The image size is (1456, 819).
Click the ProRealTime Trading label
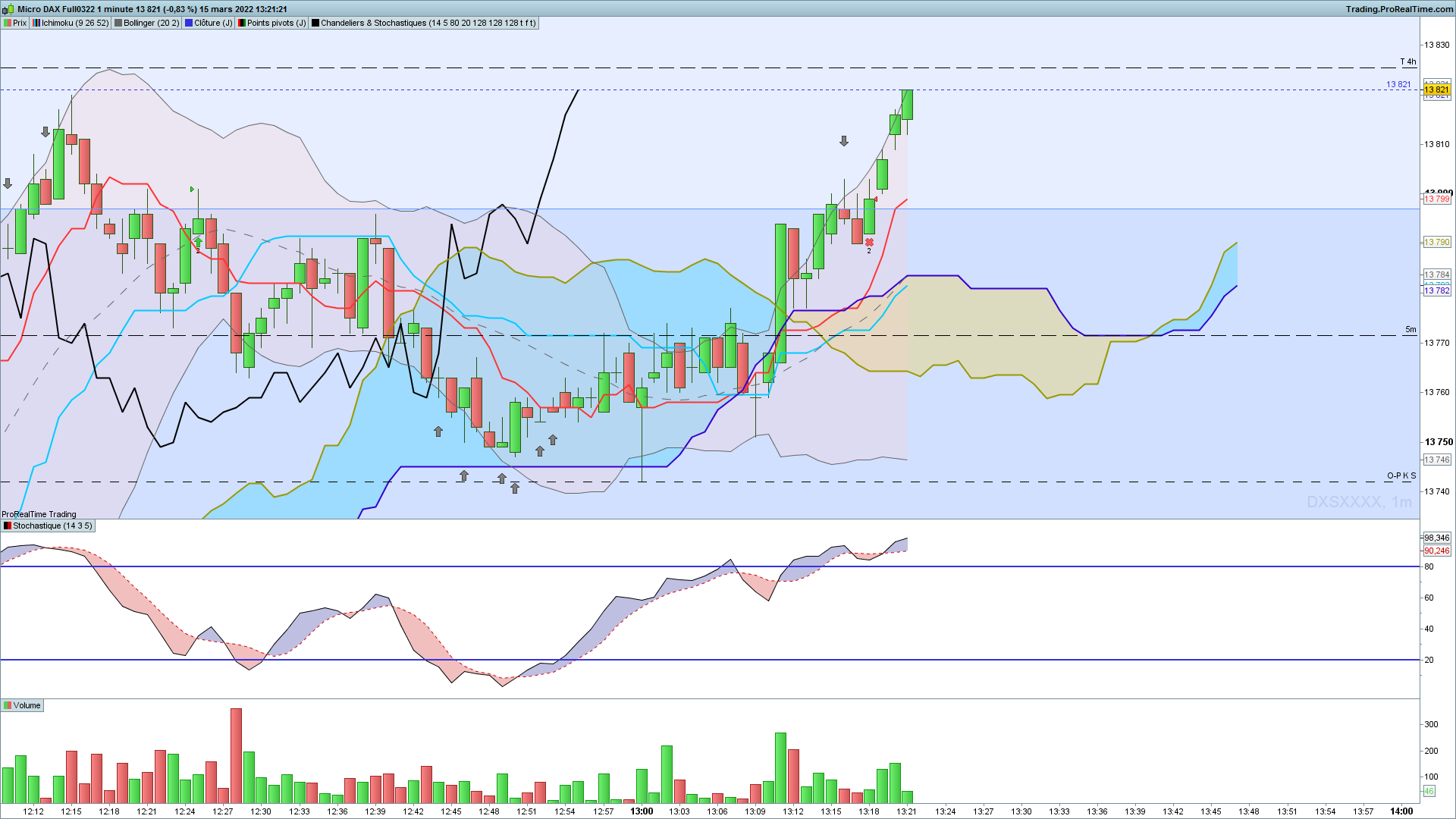[x=39, y=514]
